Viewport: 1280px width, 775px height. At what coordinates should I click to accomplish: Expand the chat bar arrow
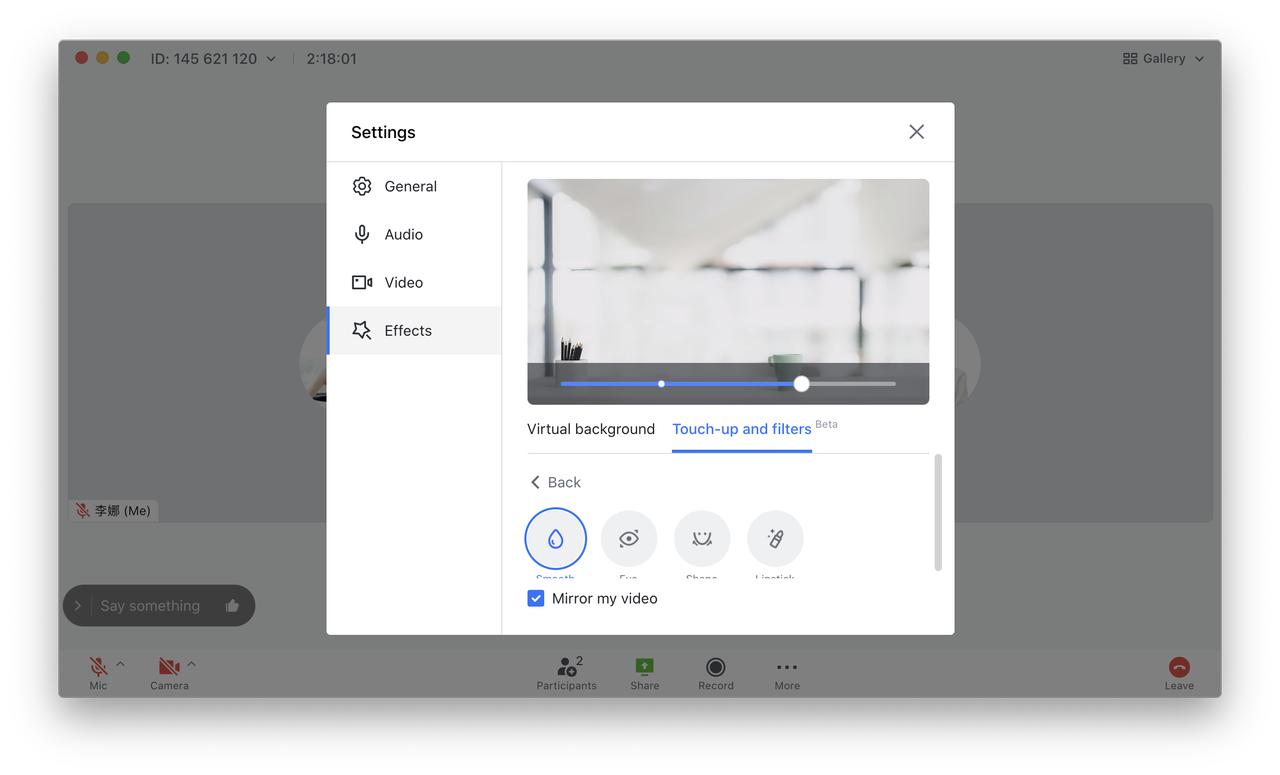pos(78,606)
